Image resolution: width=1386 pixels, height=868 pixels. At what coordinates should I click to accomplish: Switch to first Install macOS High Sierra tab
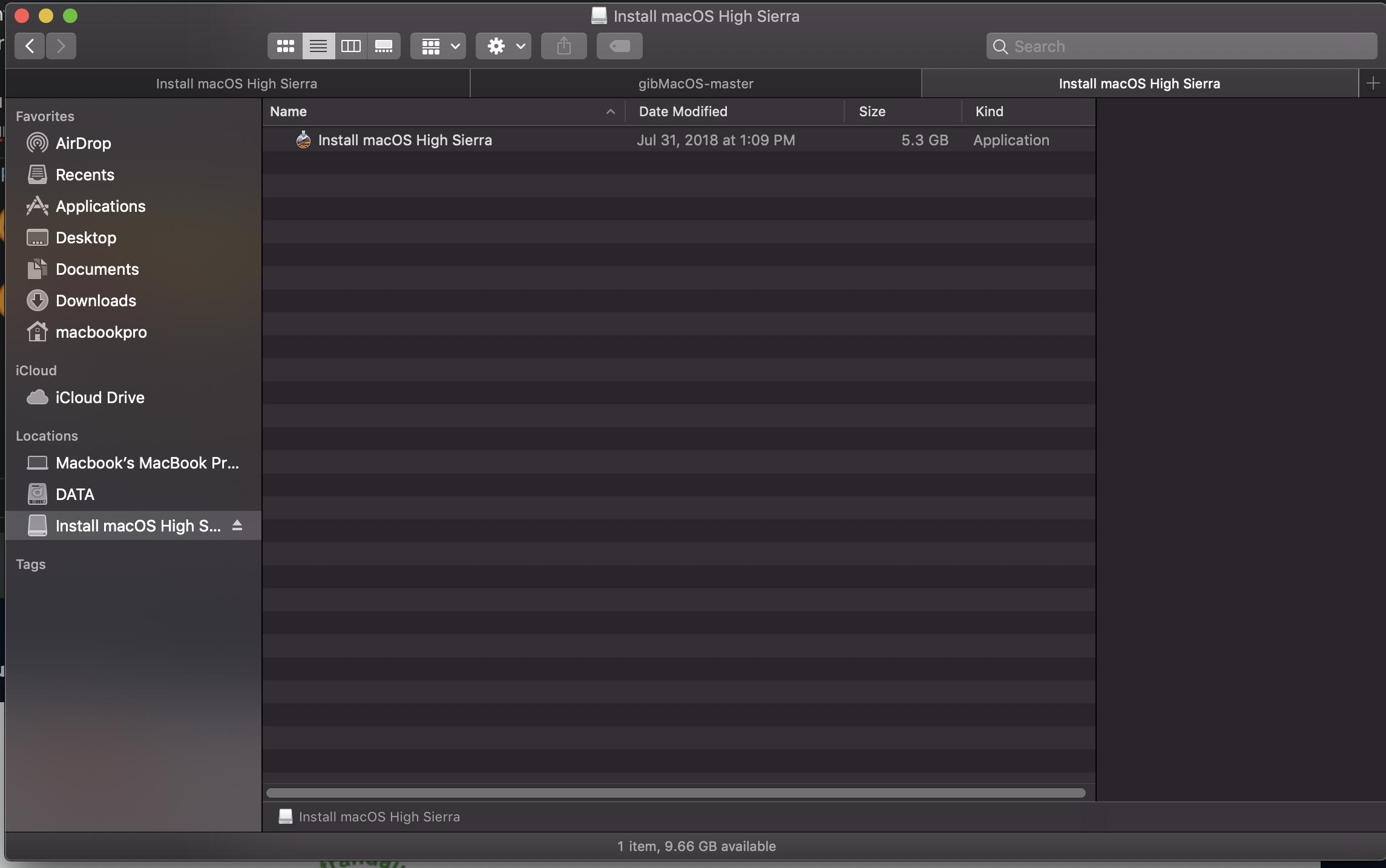[x=237, y=84]
